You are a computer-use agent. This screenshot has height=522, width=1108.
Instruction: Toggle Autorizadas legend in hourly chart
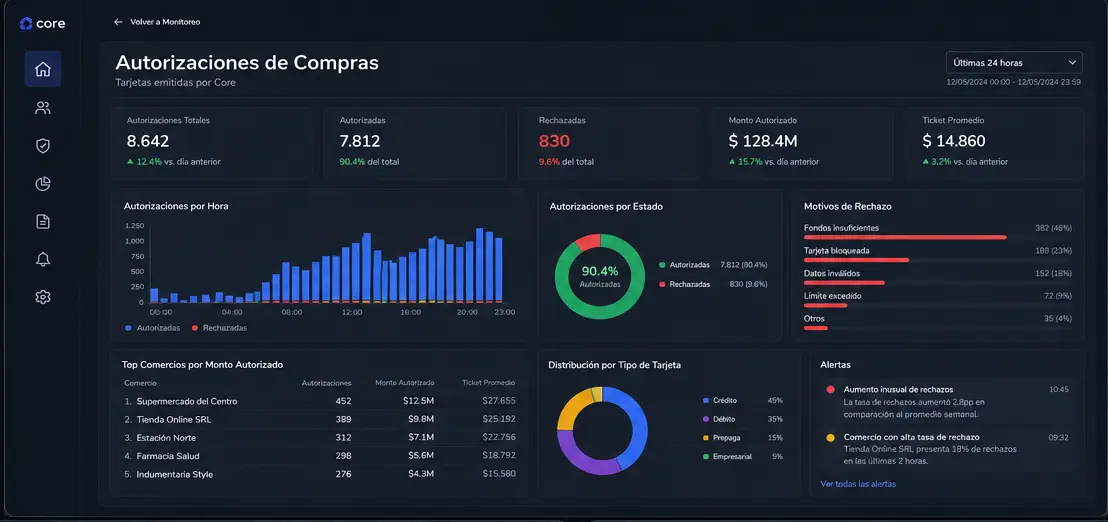click(152, 328)
